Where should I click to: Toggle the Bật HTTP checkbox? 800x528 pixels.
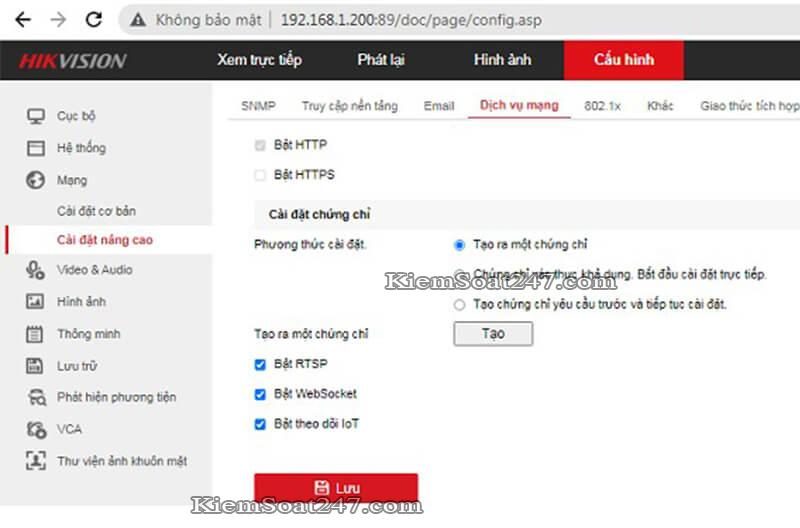click(x=260, y=145)
